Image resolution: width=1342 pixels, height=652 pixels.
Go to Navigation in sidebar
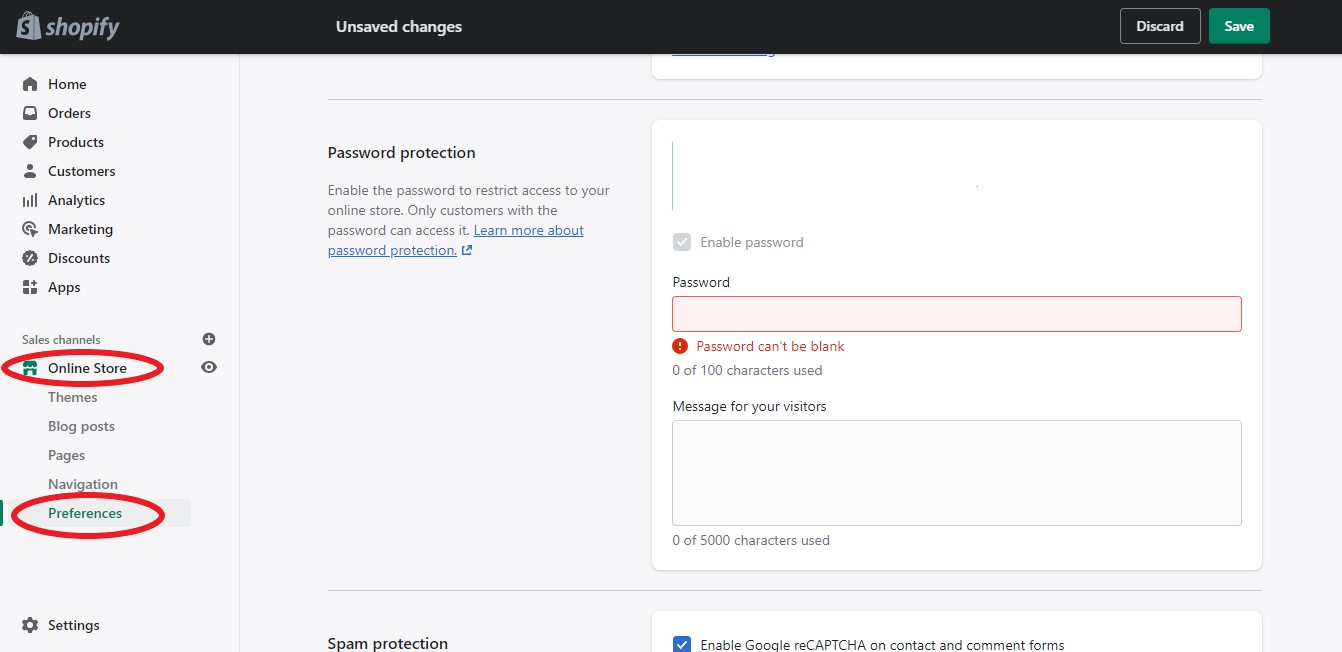[83, 484]
